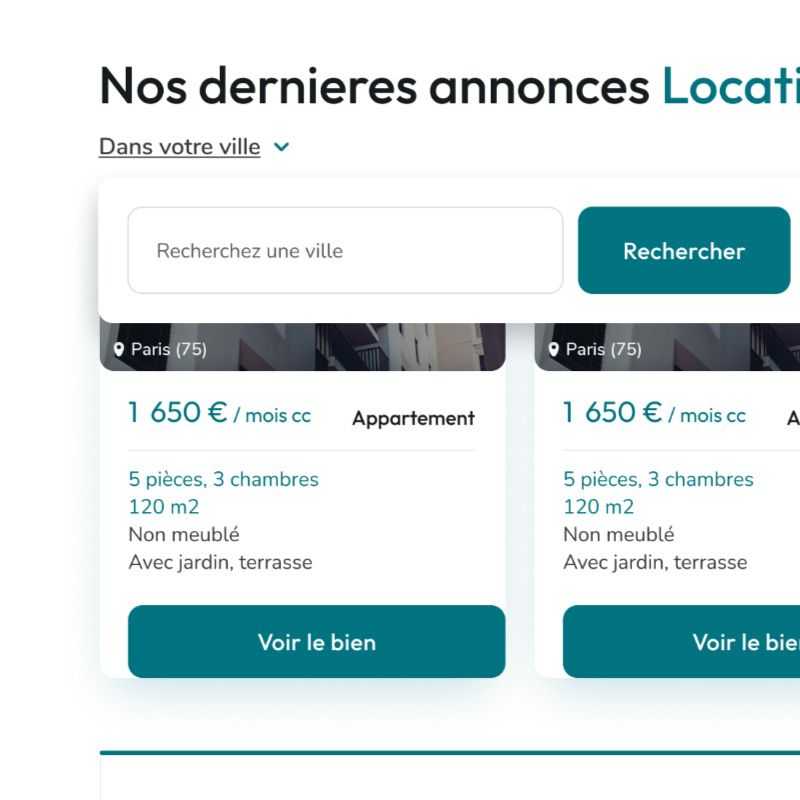The image size is (800, 800).
Task: Open the first listing's photo thumbnail
Action: (x=303, y=347)
